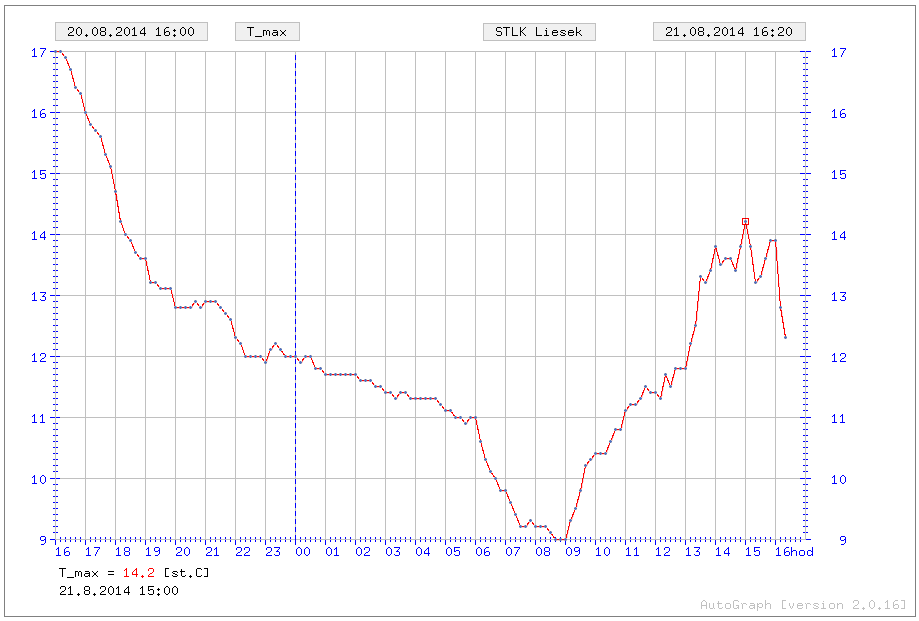Click the 00 hour label on x-axis
This screenshot has height=621, width=919.
pyautogui.click(x=303, y=552)
